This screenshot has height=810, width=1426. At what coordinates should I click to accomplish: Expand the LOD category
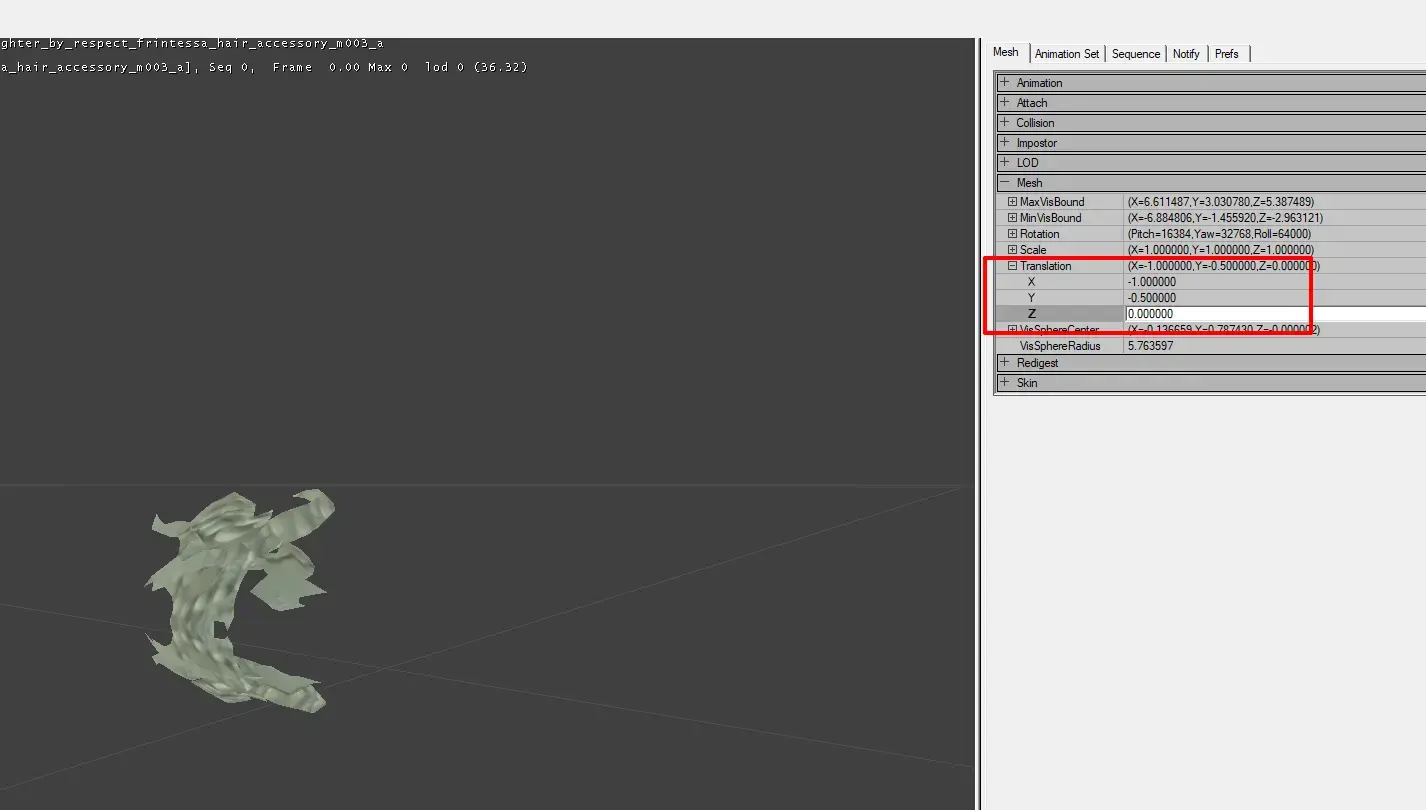(1005, 162)
